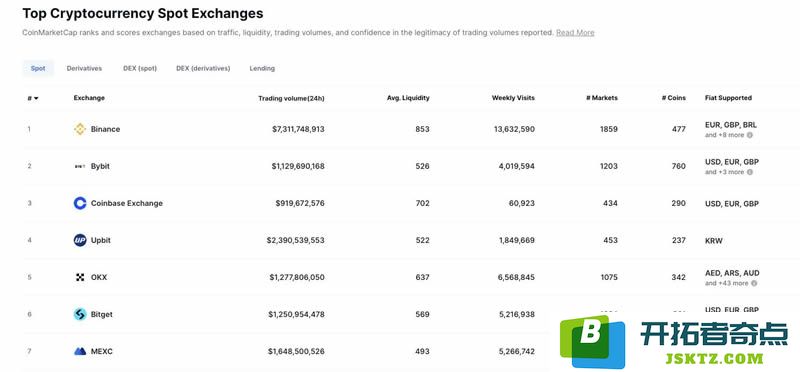The width and height of the screenshot is (800, 372).
Task: Sort by Weekly Visits column header
Action: (513, 98)
